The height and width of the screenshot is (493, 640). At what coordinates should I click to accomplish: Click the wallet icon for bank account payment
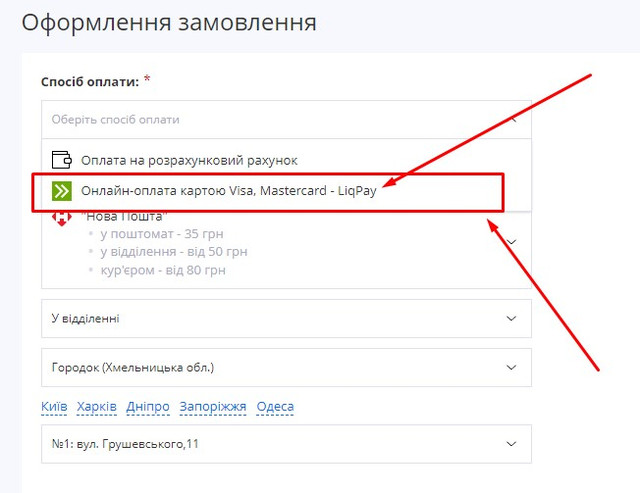click(x=62, y=160)
